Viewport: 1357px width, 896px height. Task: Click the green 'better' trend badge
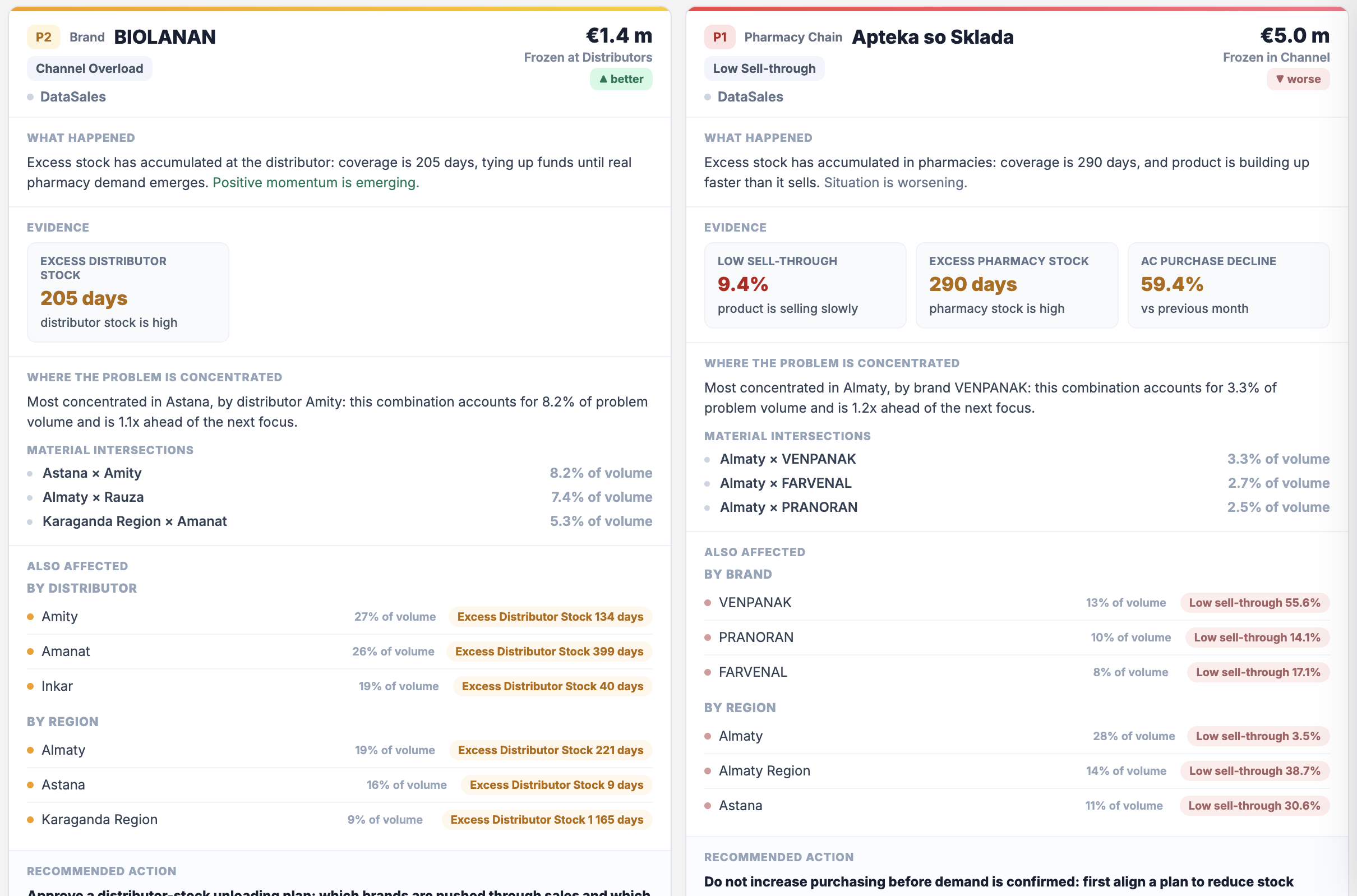tap(621, 79)
